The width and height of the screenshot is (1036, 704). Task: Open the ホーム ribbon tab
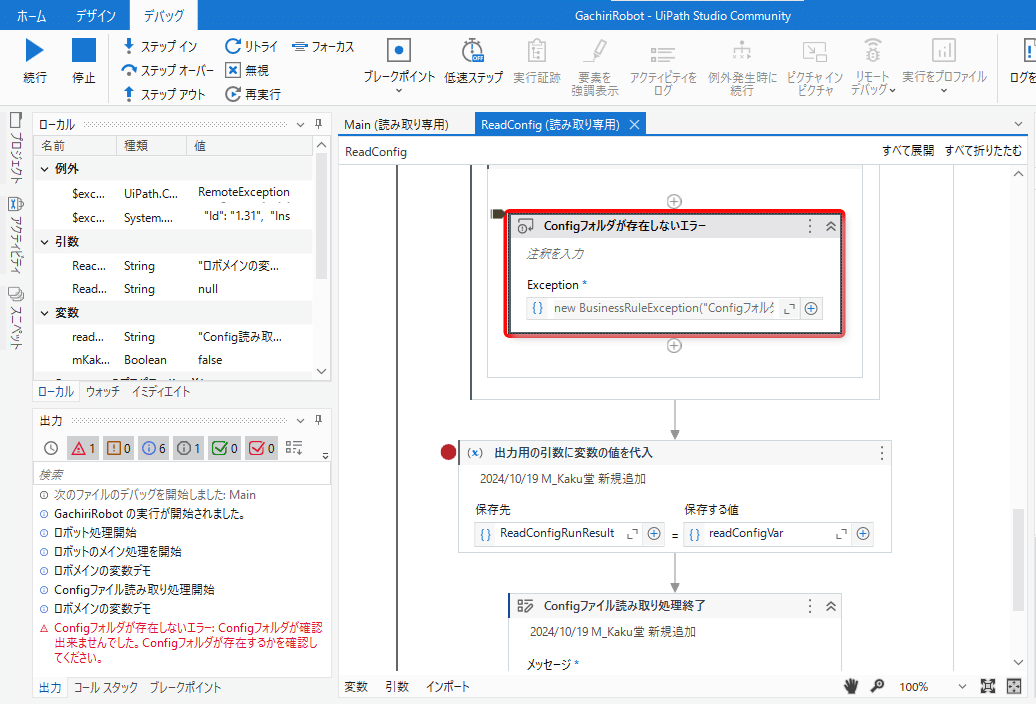(x=31, y=15)
